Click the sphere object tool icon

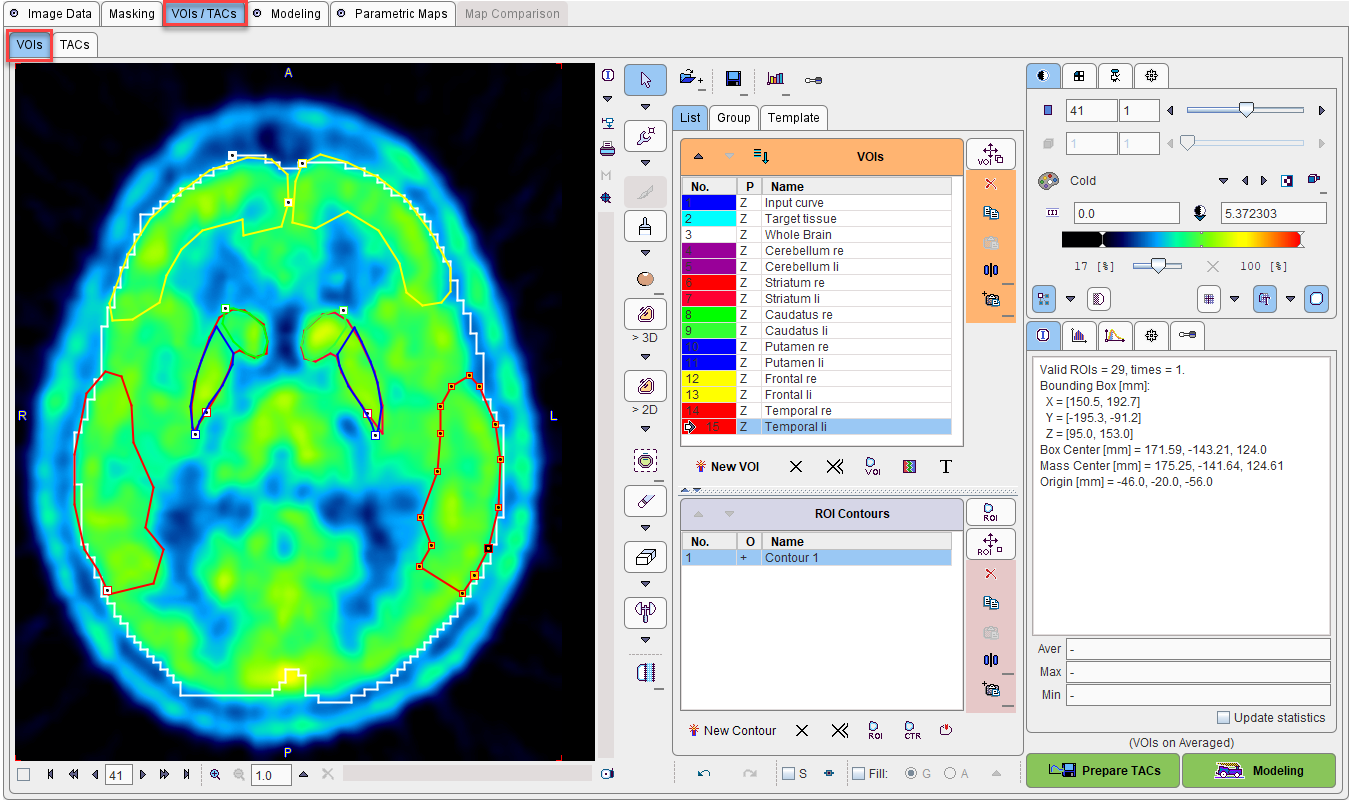click(x=645, y=279)
